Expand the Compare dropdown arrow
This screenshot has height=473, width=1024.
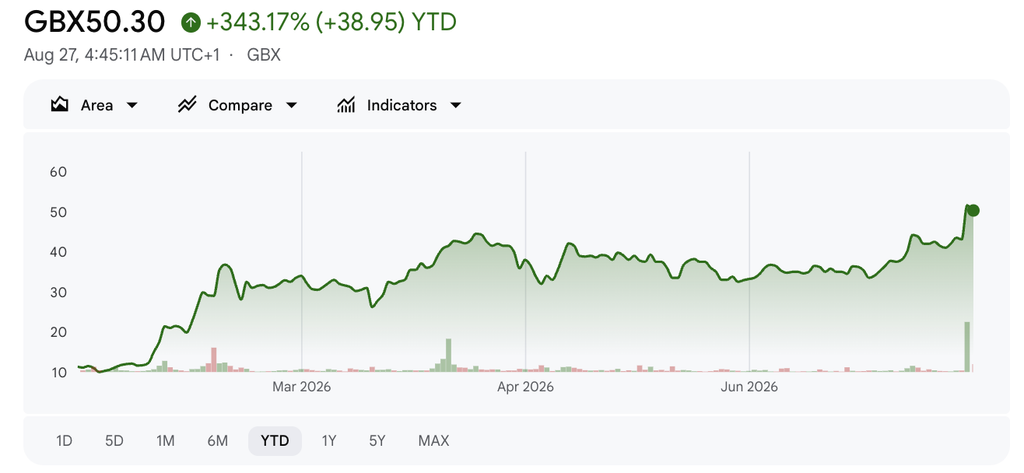291,105
